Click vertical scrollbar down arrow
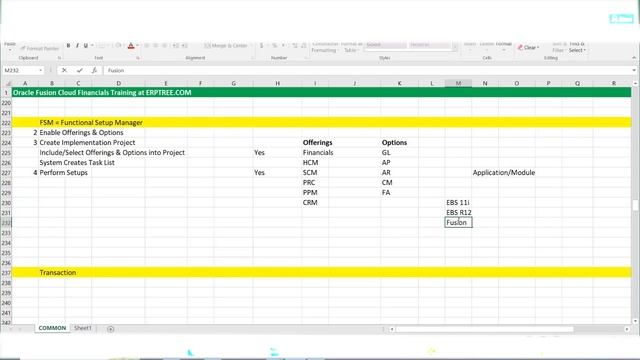 pyautogui.click(x=635, y=321)
